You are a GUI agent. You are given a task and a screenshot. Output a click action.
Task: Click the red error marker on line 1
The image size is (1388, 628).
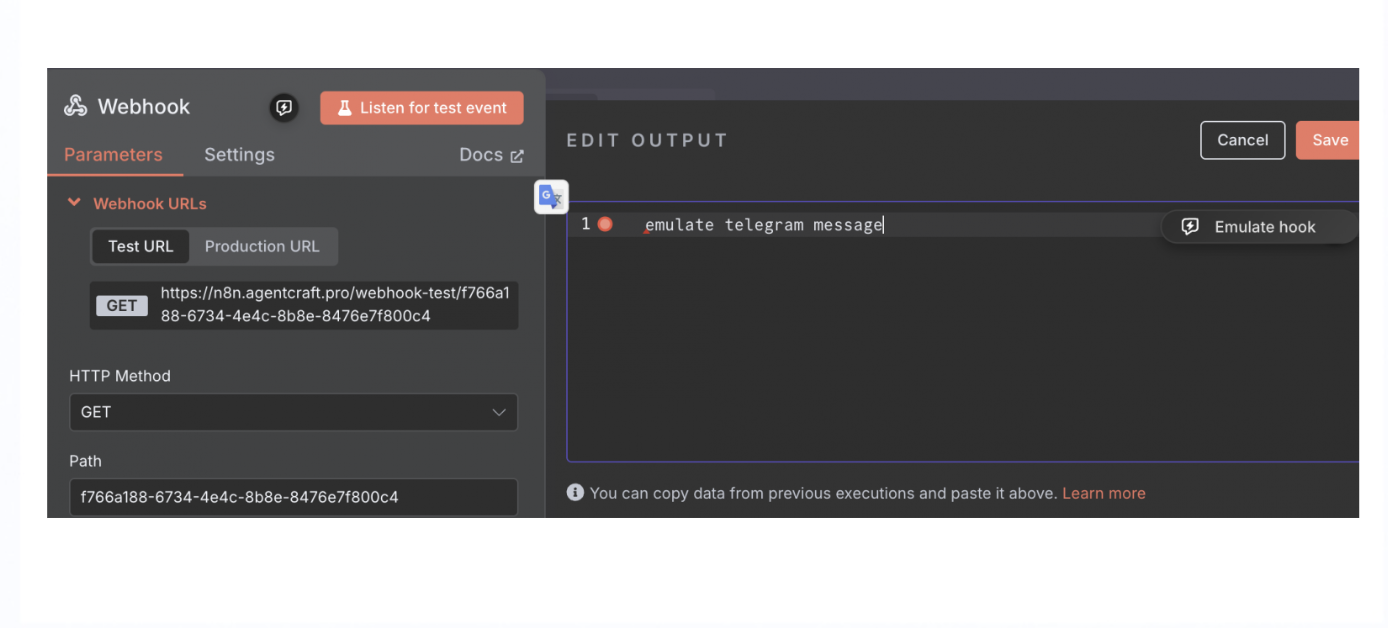pyautogui.click(x=605, y=224)
